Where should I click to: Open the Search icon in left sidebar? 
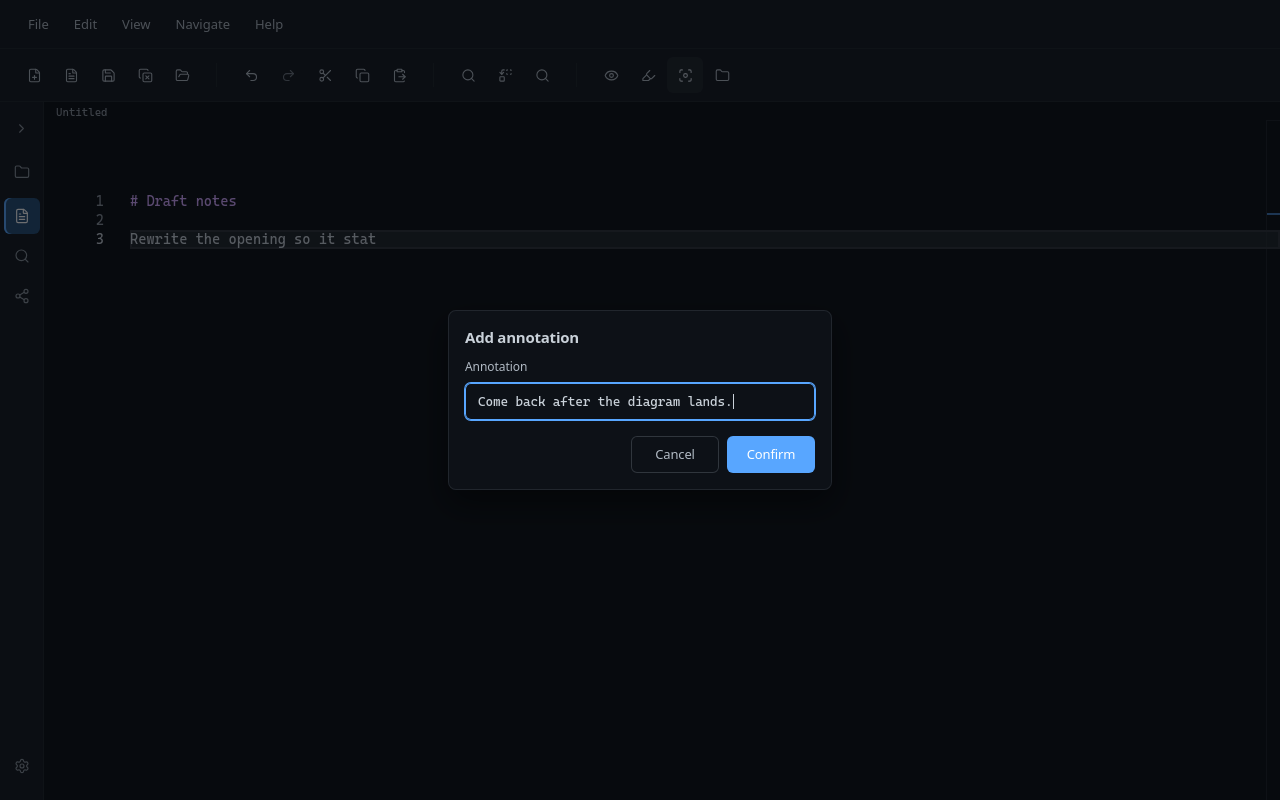22,256
